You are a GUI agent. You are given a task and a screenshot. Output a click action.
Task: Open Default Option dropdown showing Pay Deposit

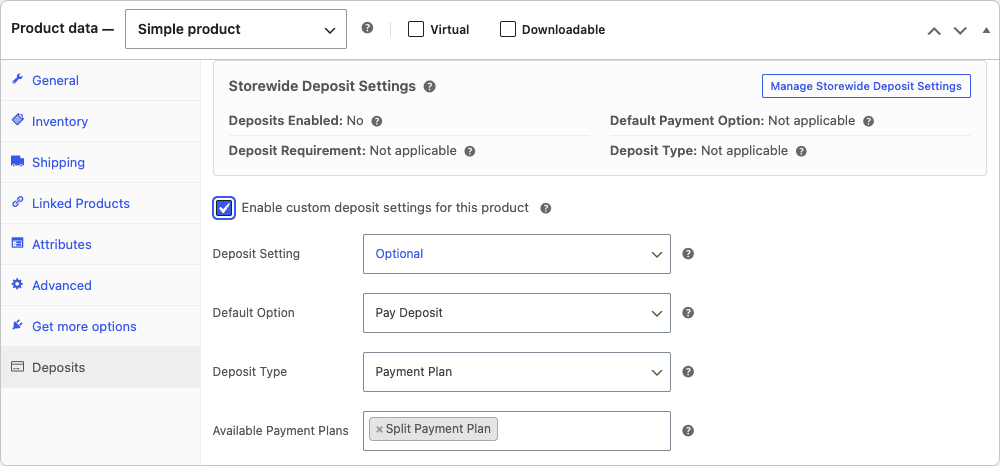(x=517, y=313)
